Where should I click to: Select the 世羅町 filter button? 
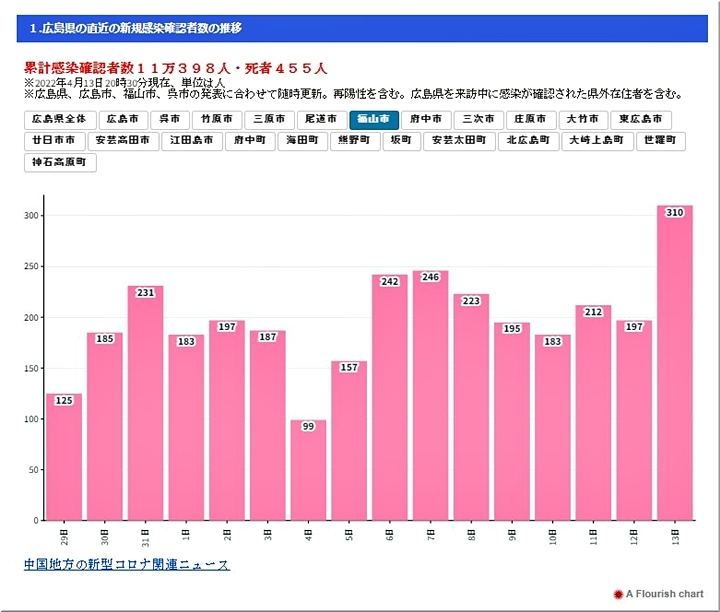point(660,141)
